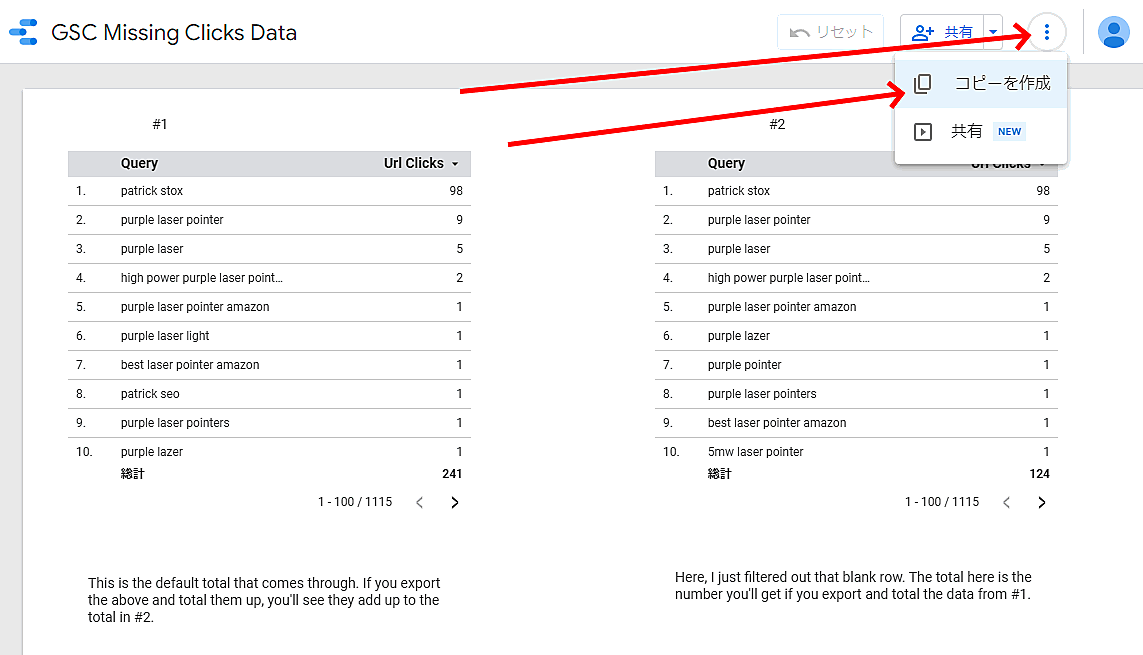Click the GSC Missing Clicks Data title
Screen dimensions: 1143x655
(174, 32)
